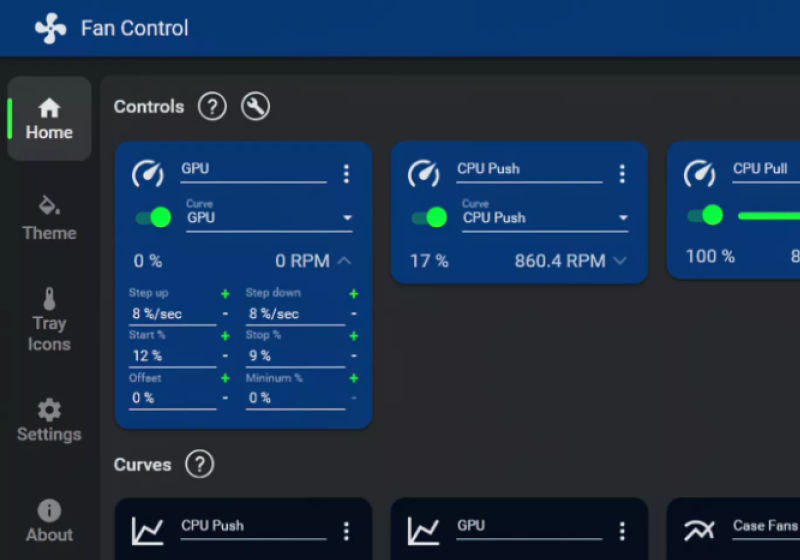Increase the Minimum % value with plus
The width and height of the screenshot is (800, 560).
[354, 378]
